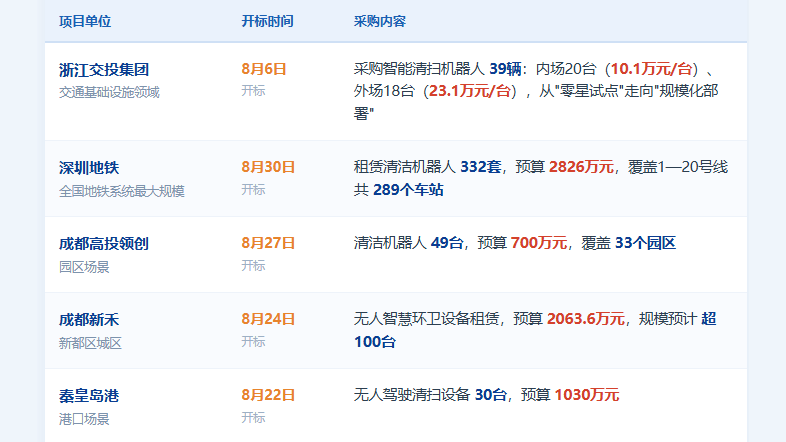Select the 8月30日 bid date
The height and width of the screenshot is (442, 786).
268,167
